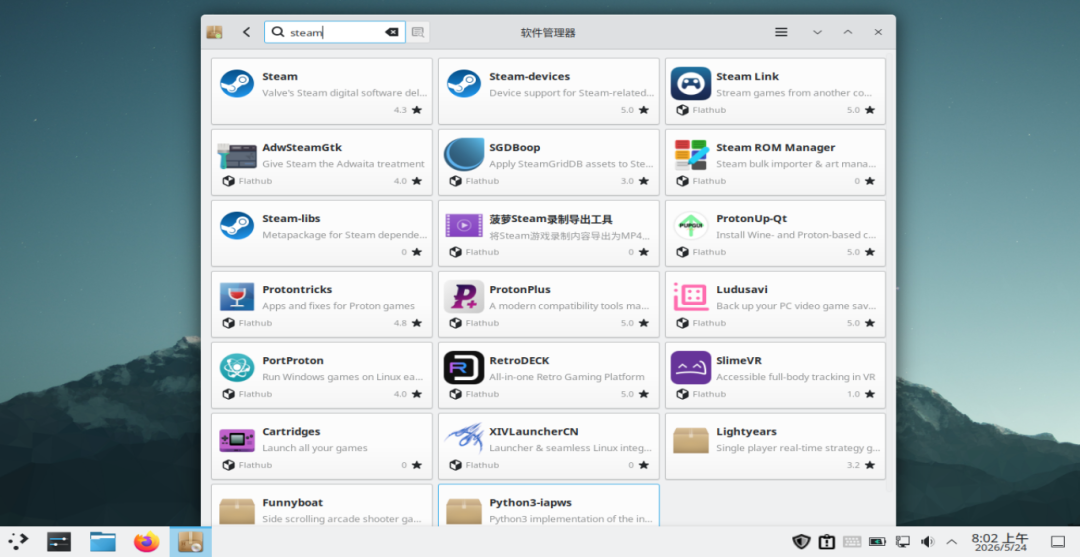Click inside the steam search field

(x=335, y=32)
